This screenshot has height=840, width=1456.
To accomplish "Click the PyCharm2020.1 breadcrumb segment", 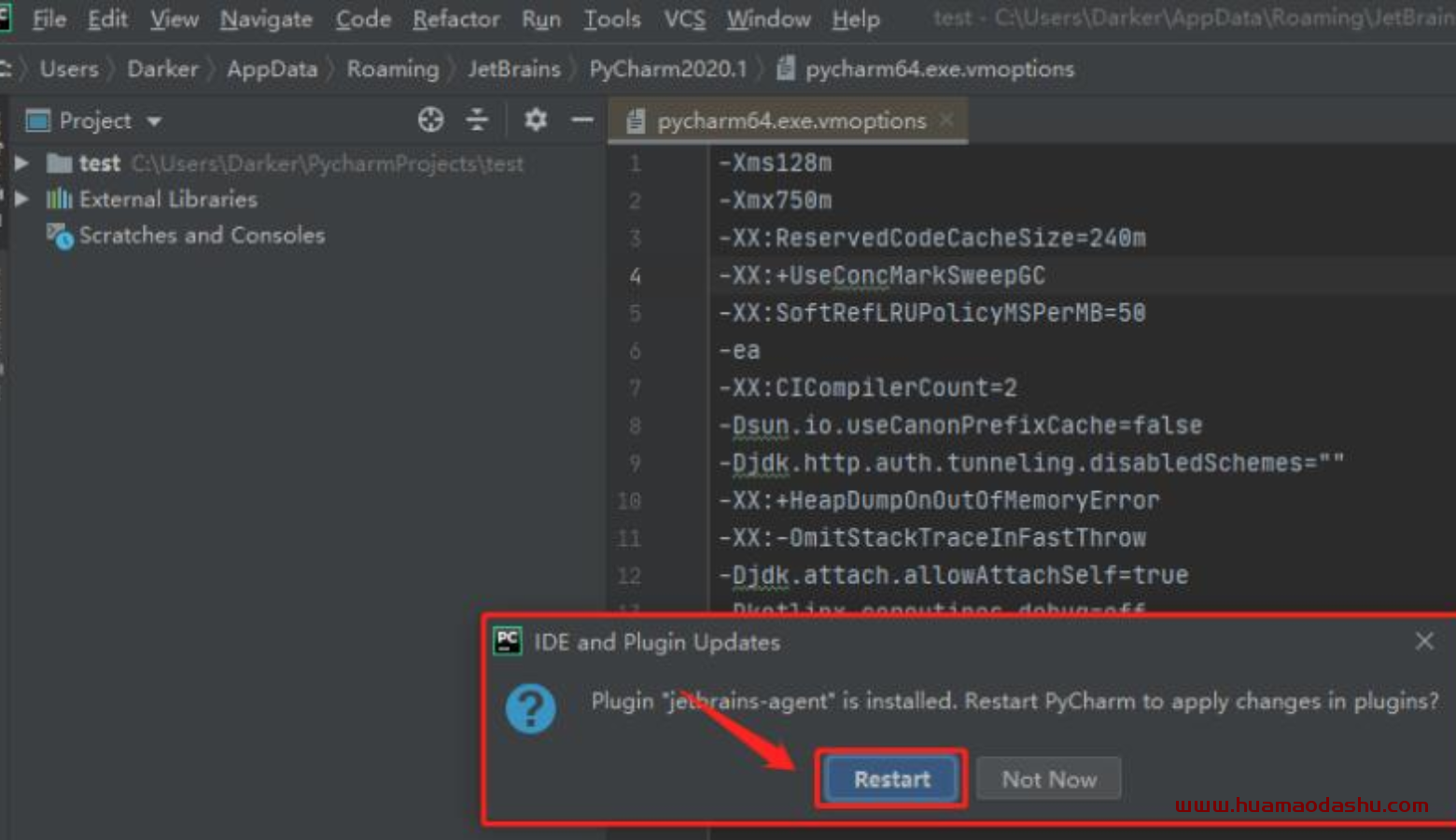I will [668, 69].
